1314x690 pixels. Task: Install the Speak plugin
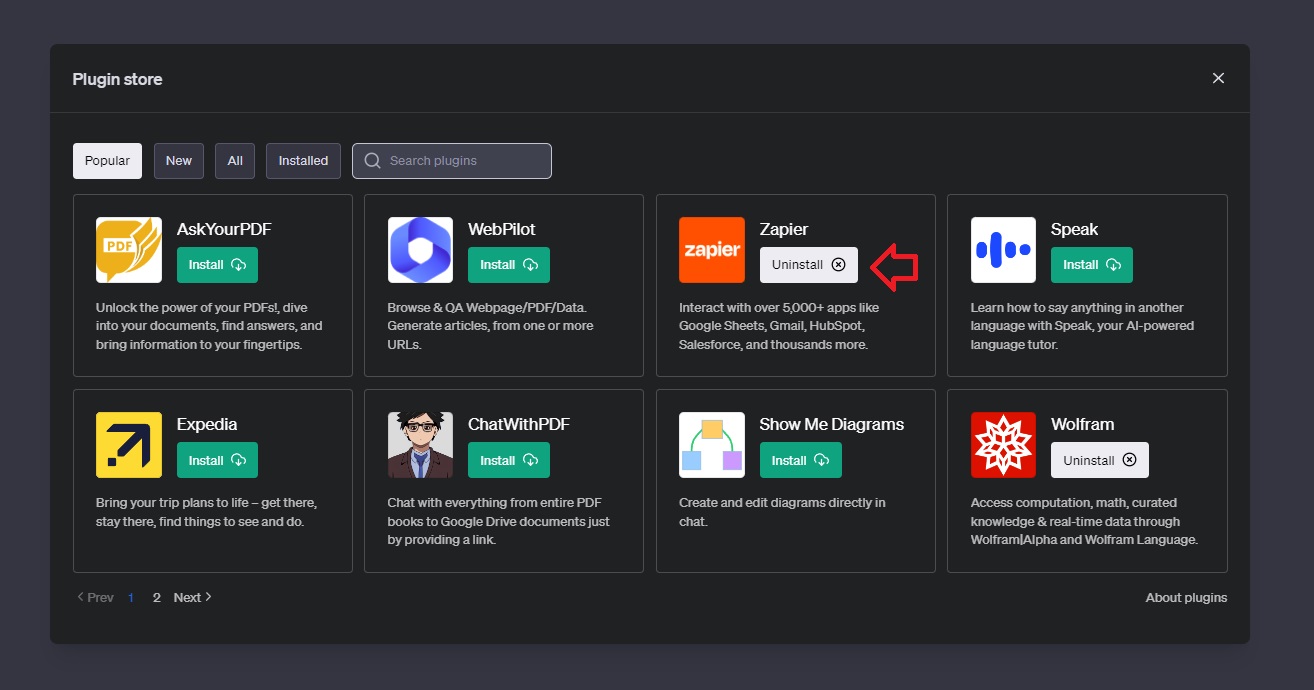coord(1092,265)
